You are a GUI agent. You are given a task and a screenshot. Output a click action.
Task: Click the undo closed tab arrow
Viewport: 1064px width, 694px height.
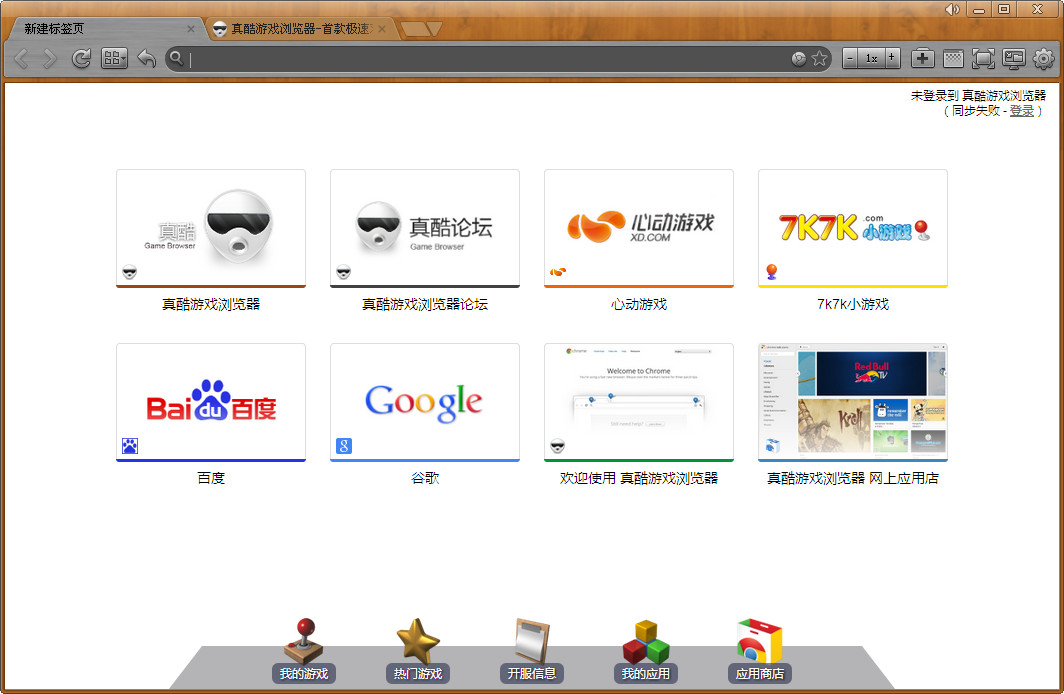pos(147,59)
